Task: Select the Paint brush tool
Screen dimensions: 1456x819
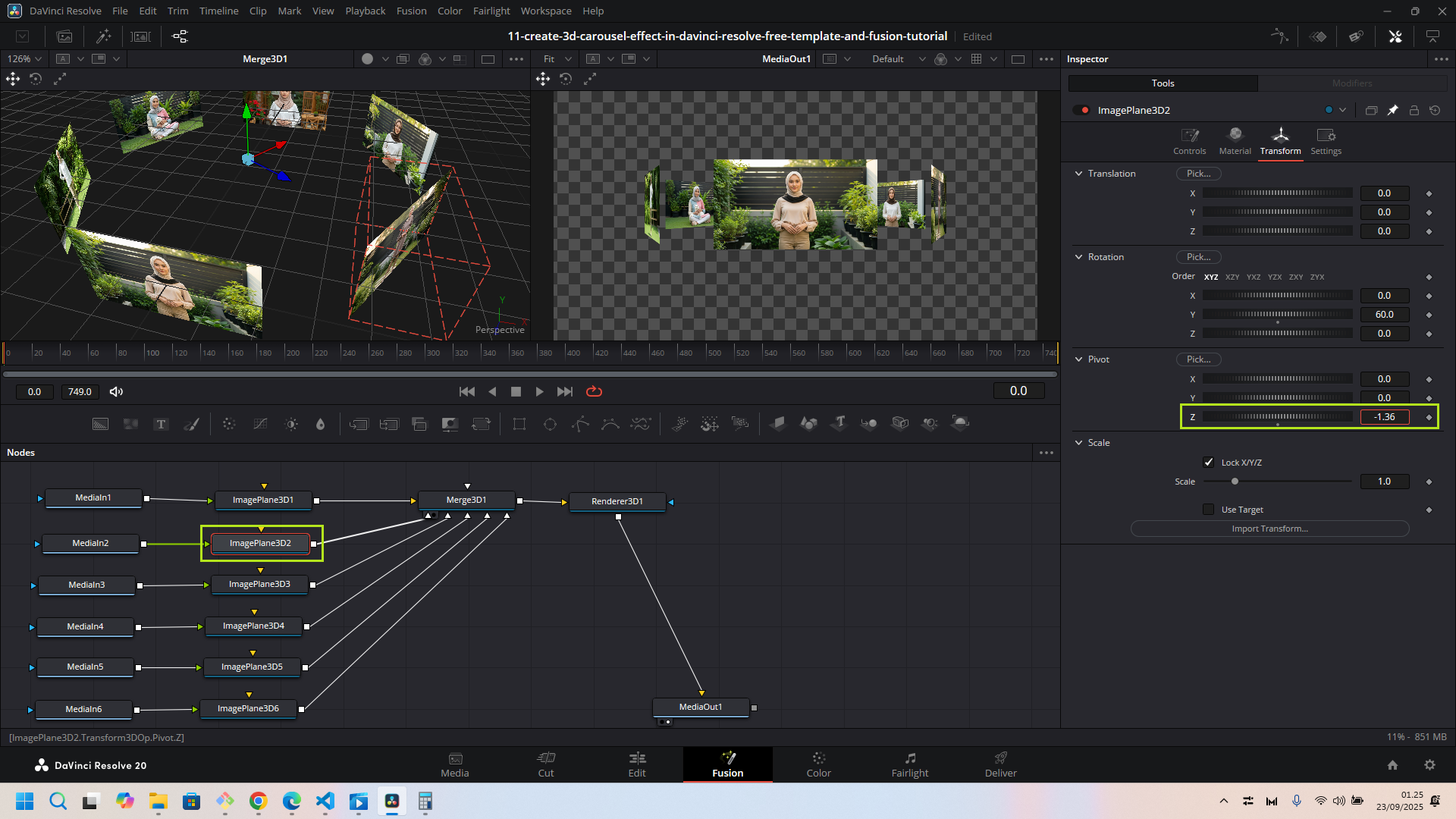Action: (x=192, y=424)
